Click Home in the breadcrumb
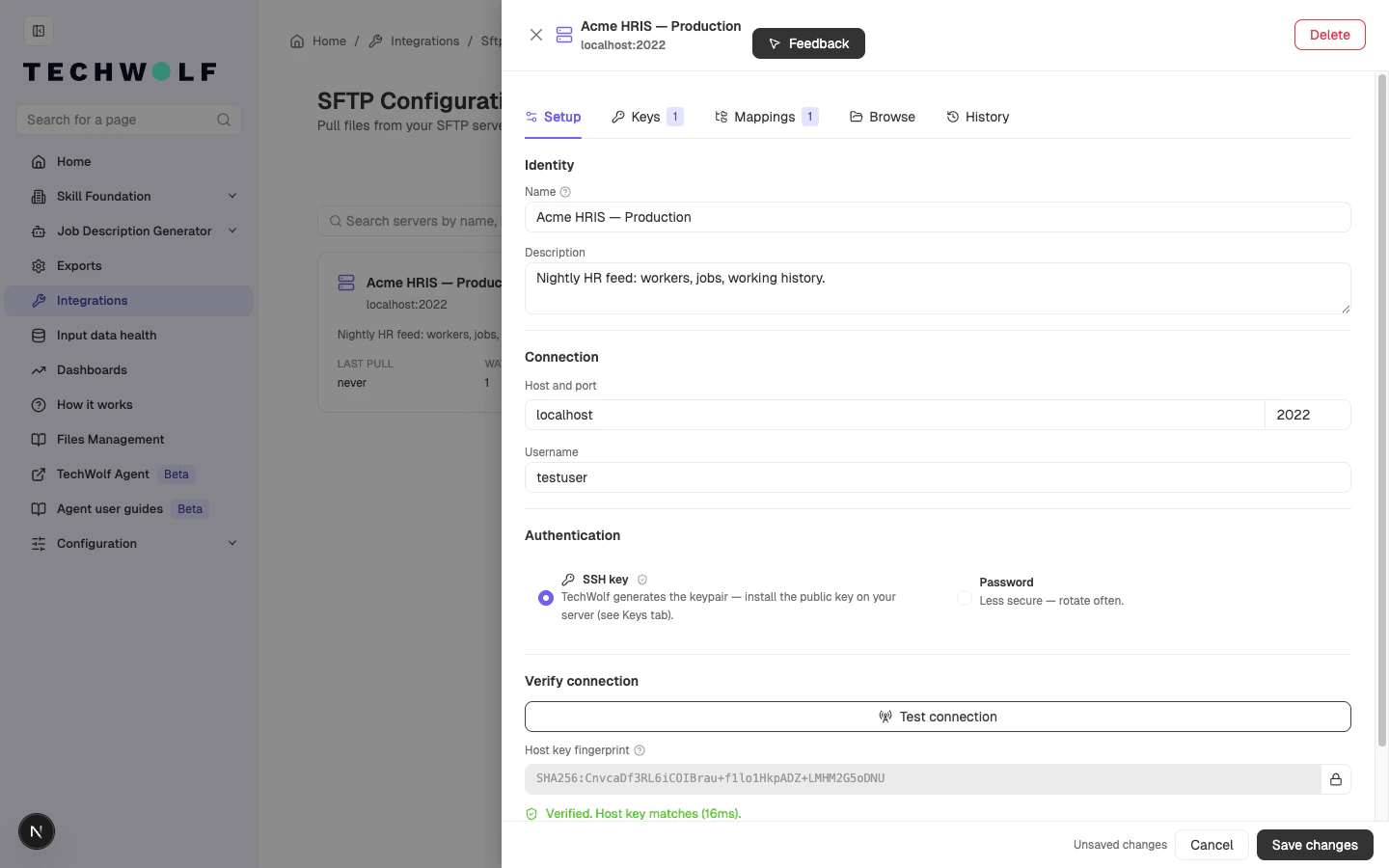Screen dimensions: 1389x868 coord(329,41)
